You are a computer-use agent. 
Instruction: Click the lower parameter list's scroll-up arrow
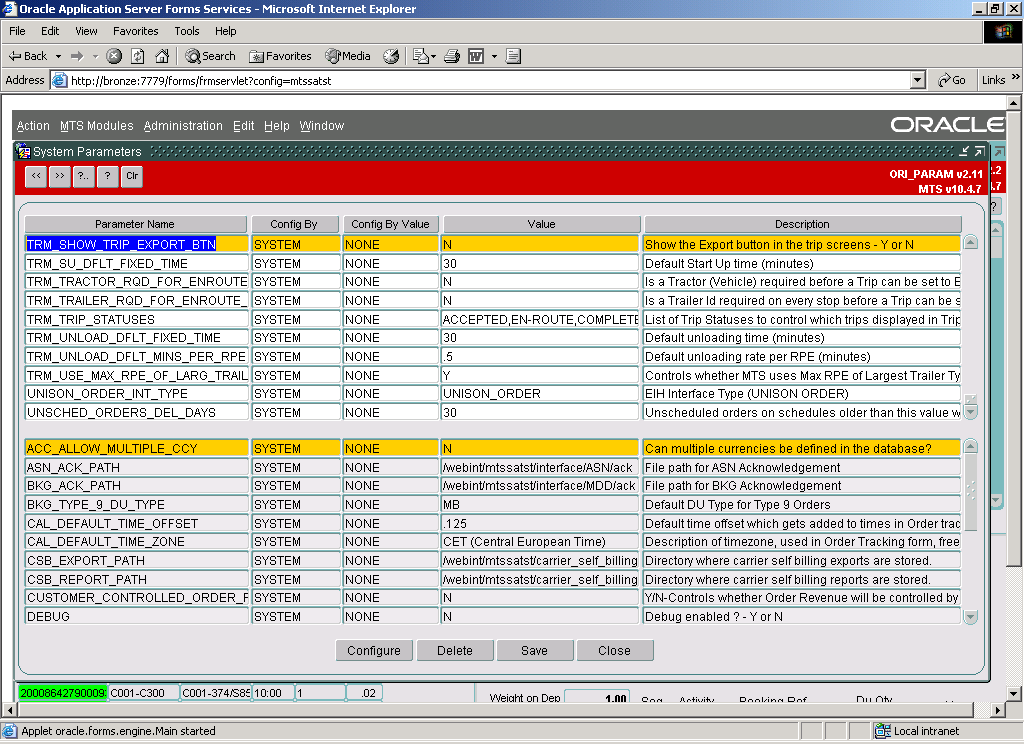pyautogui.click(x=971, y=447)
